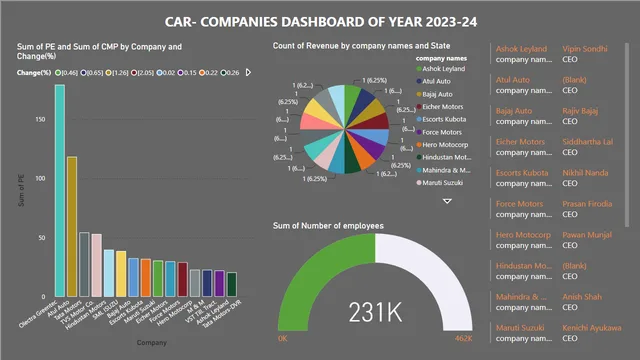
Task: Click CEO name Anish Shah
Action: [582, 297]
